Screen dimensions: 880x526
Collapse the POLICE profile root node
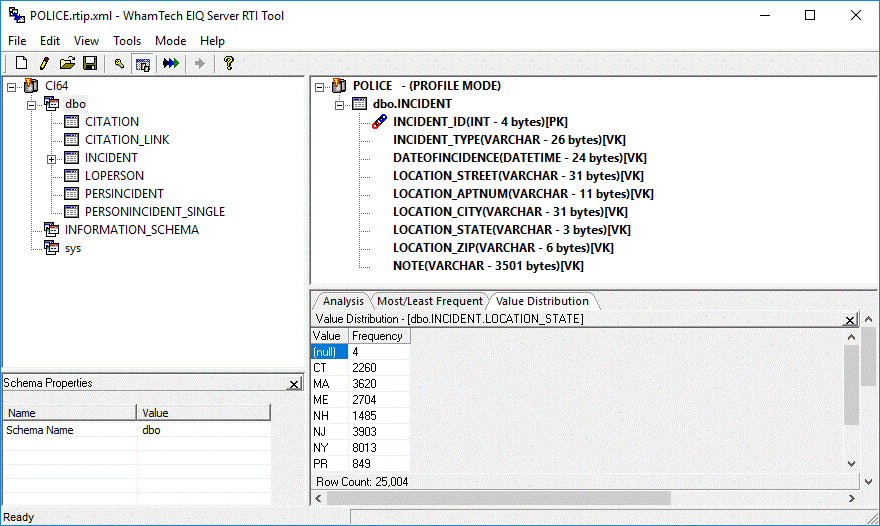[319, 87]
